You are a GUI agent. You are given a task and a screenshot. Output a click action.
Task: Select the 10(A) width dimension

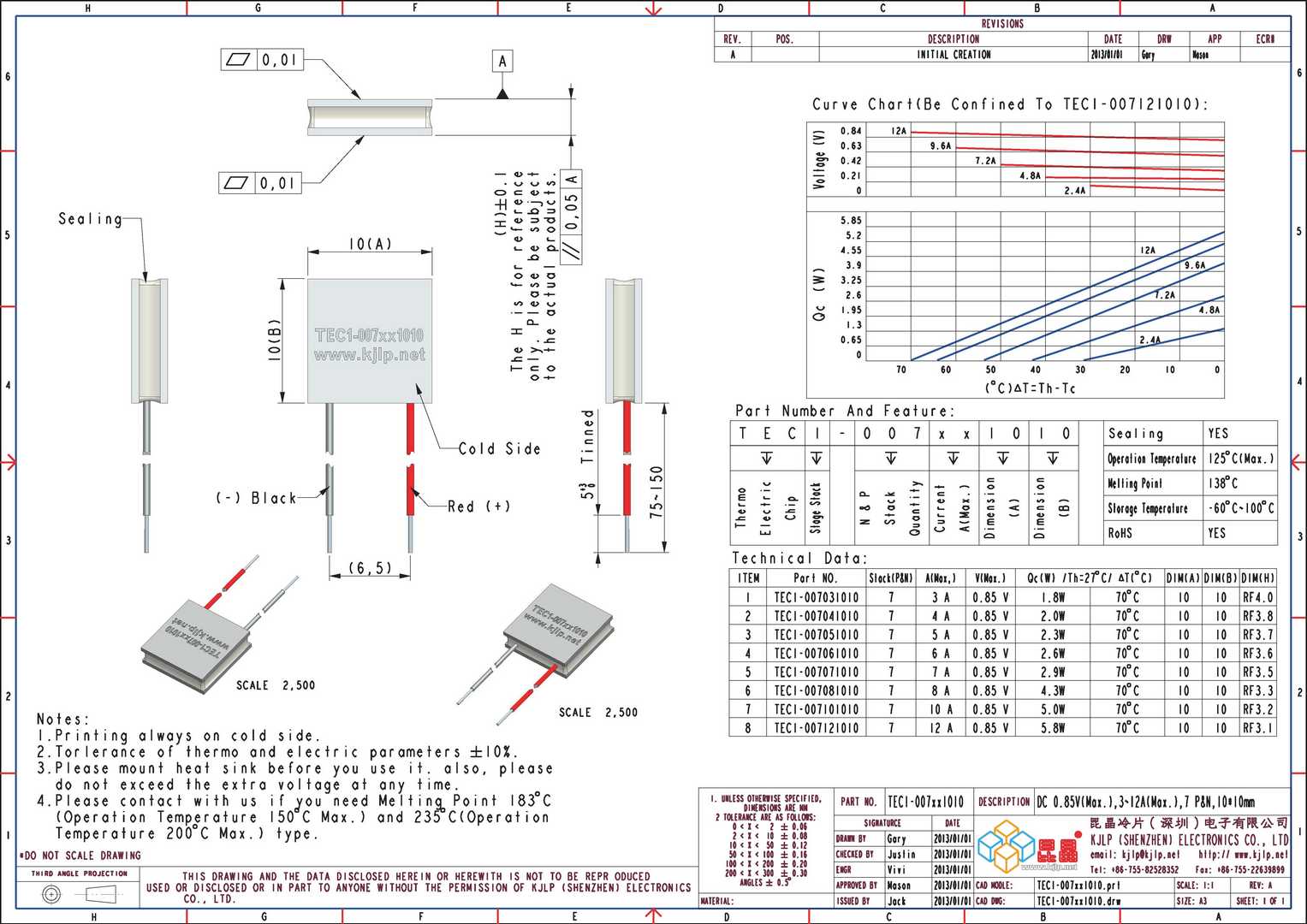point(370,244)
